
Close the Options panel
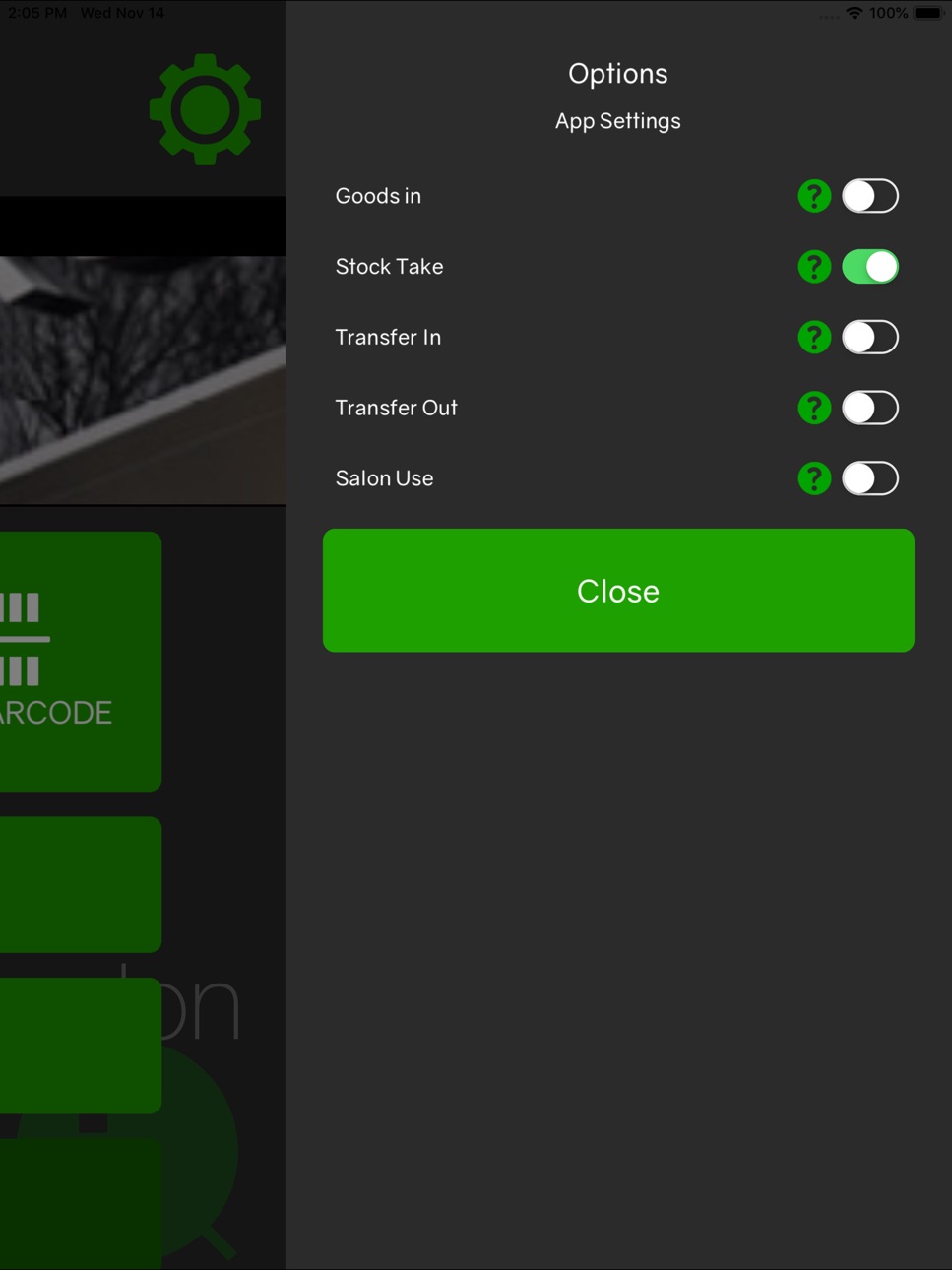tap(618, 591)
